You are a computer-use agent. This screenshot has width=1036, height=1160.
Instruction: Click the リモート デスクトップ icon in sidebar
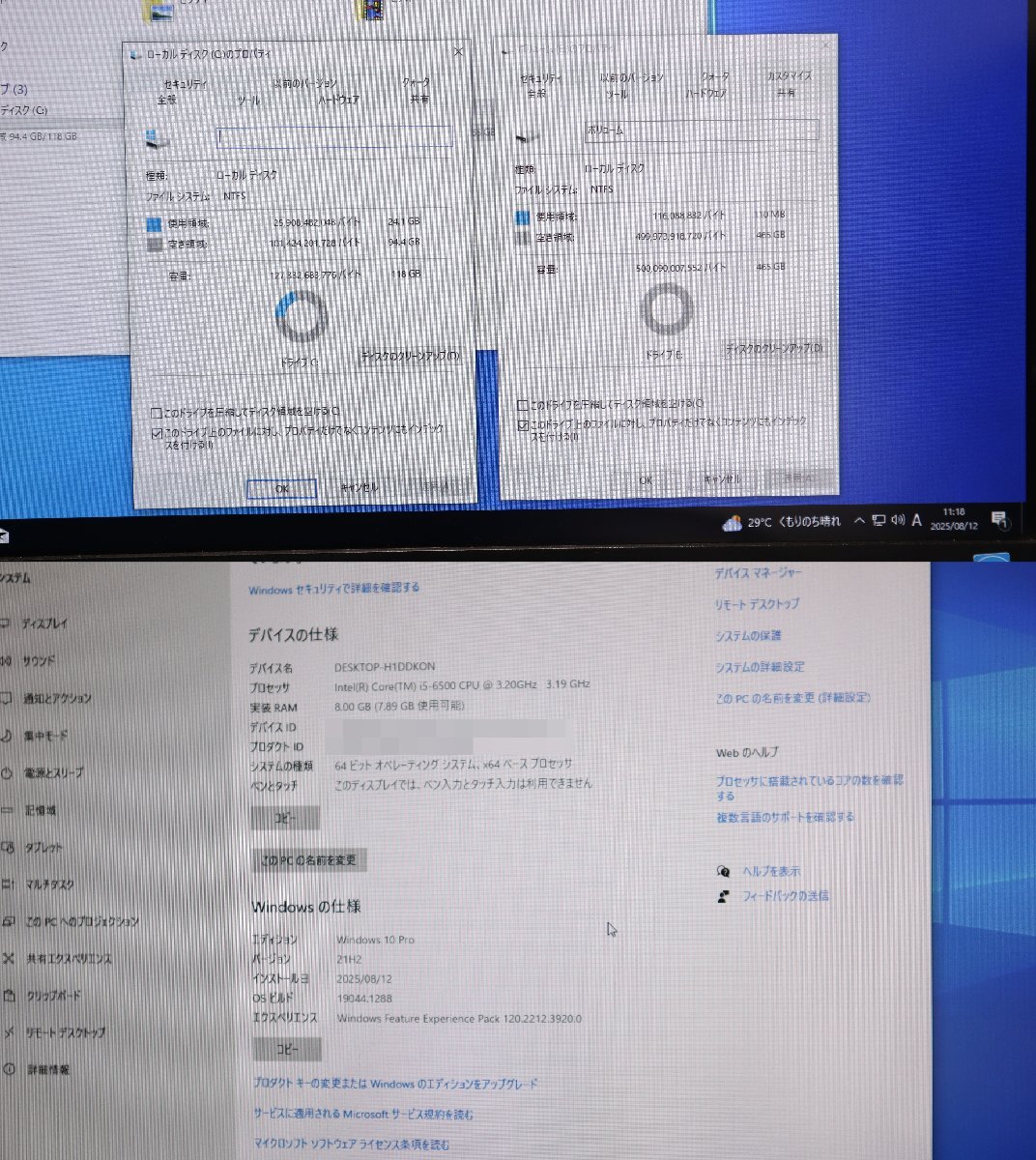8,1033
